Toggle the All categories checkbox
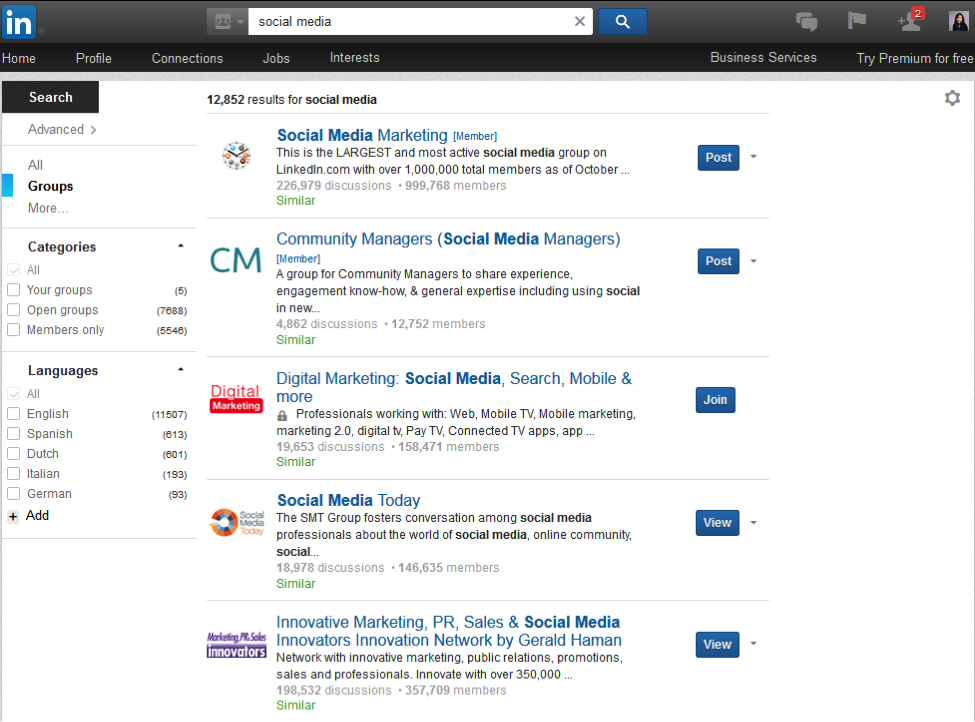Screen dimensions: 975x722 click(14, 270)
